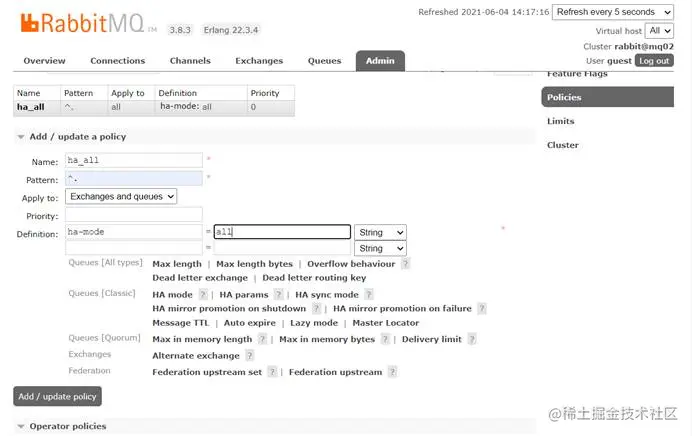Image resolution: width=692 pixels, height=436 pixels.
Task: Open type dropdown for empty definition row
Action: (380, 248)
